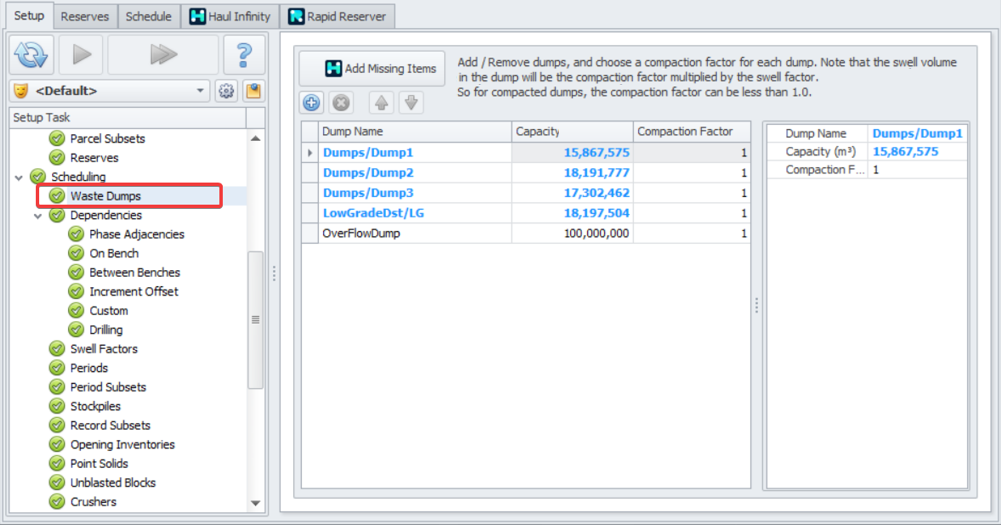Select the Dumps/Dump3 row
The image size is (1001, 525).
pos(526,193)
